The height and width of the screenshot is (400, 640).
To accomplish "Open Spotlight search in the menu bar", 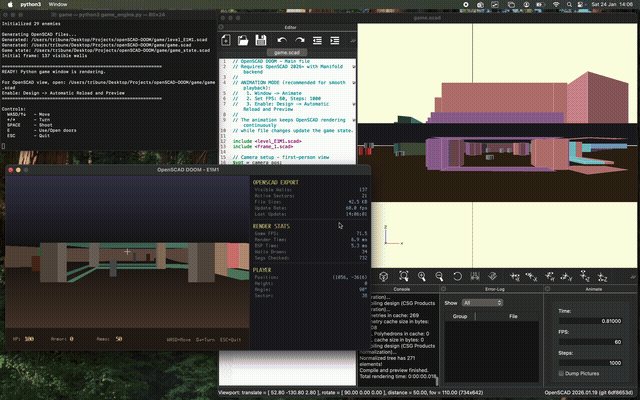I will point(569,4).
